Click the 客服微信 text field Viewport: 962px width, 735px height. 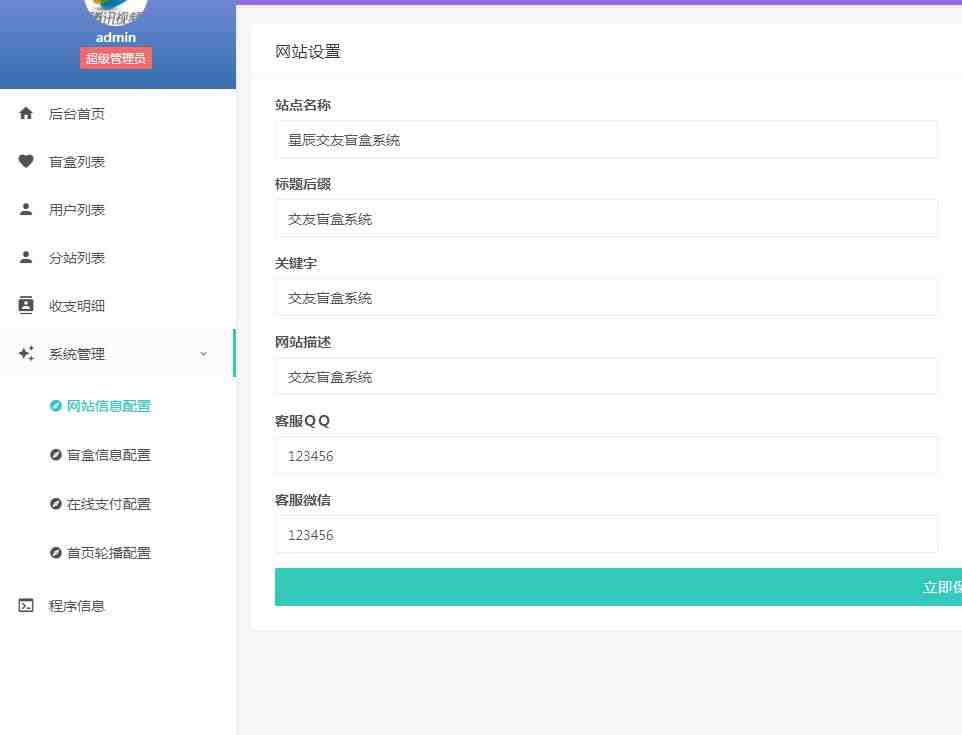(606, 534)
